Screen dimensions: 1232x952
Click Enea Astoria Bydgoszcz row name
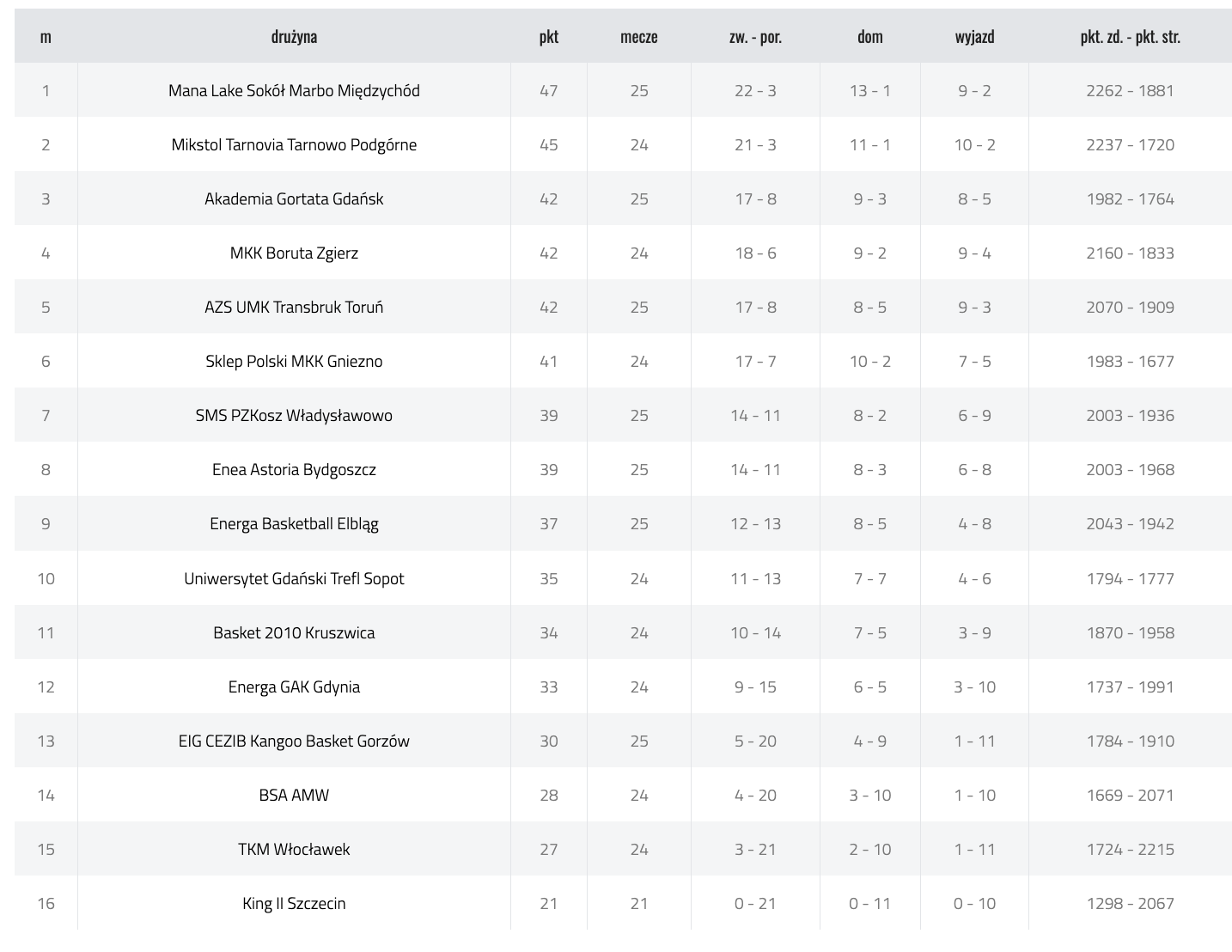pos(294,469)
